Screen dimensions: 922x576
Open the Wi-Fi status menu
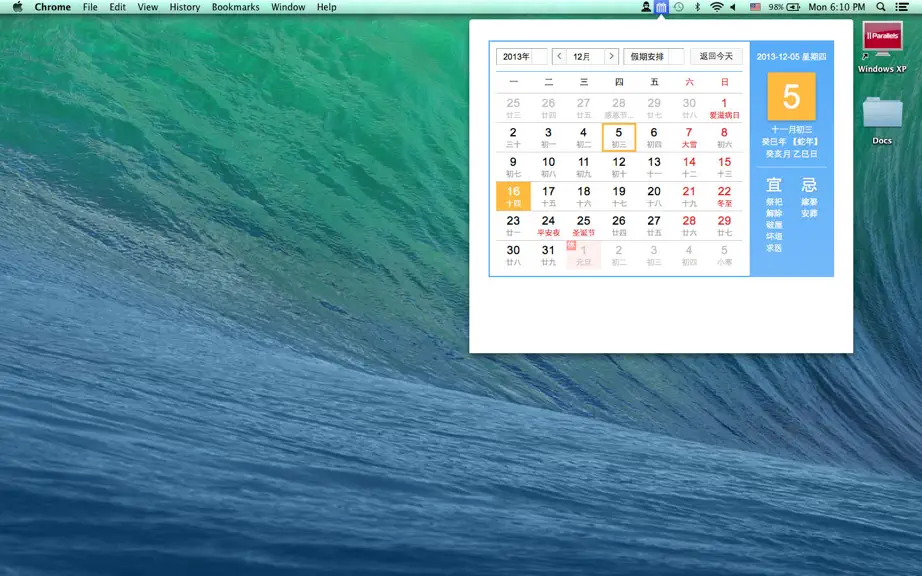point(716,7)
